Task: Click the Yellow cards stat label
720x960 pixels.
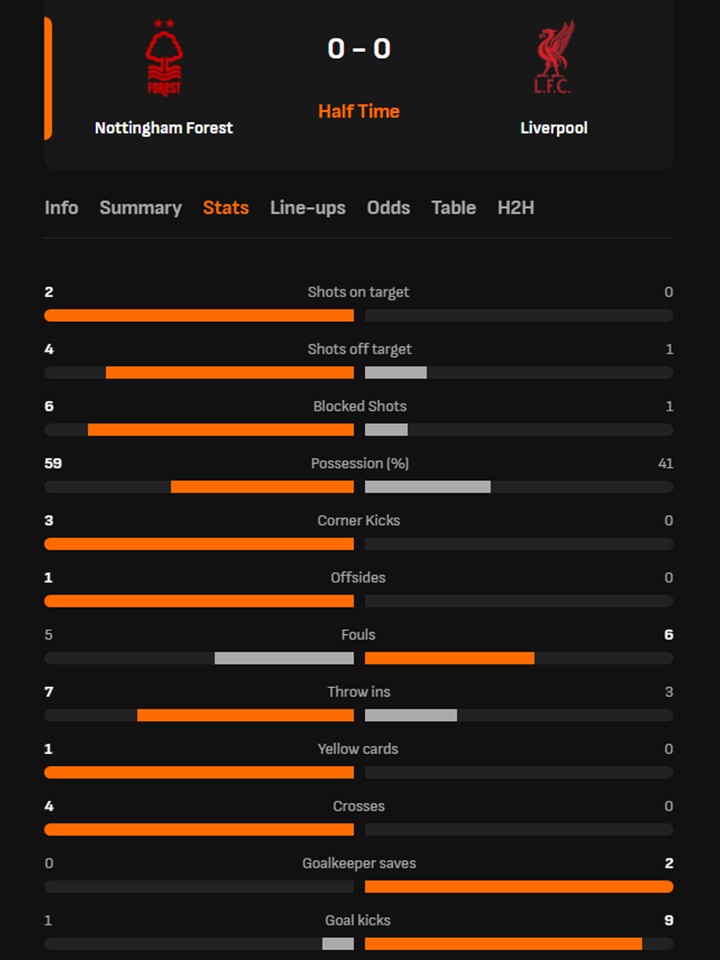Action: click(x=359, y=749)
